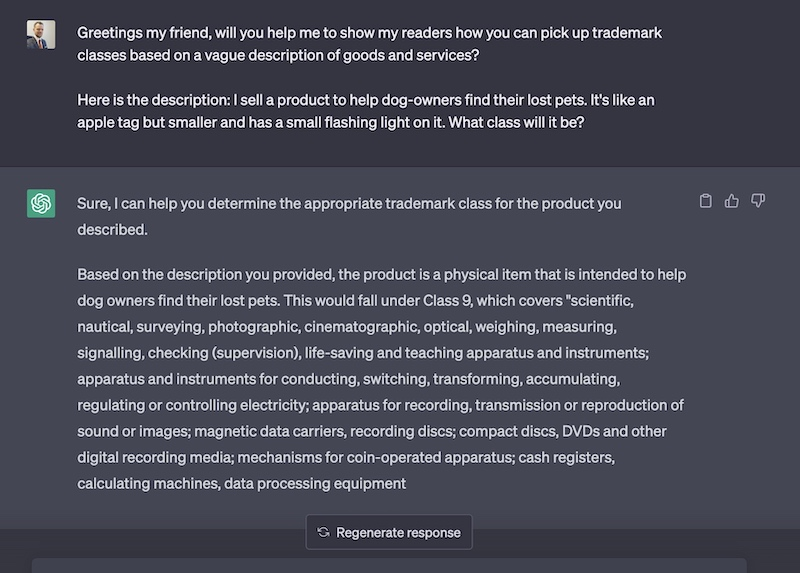Click the 'Greetings my friend' opening text
Screen dimensions: 800x573
[143, 33]
